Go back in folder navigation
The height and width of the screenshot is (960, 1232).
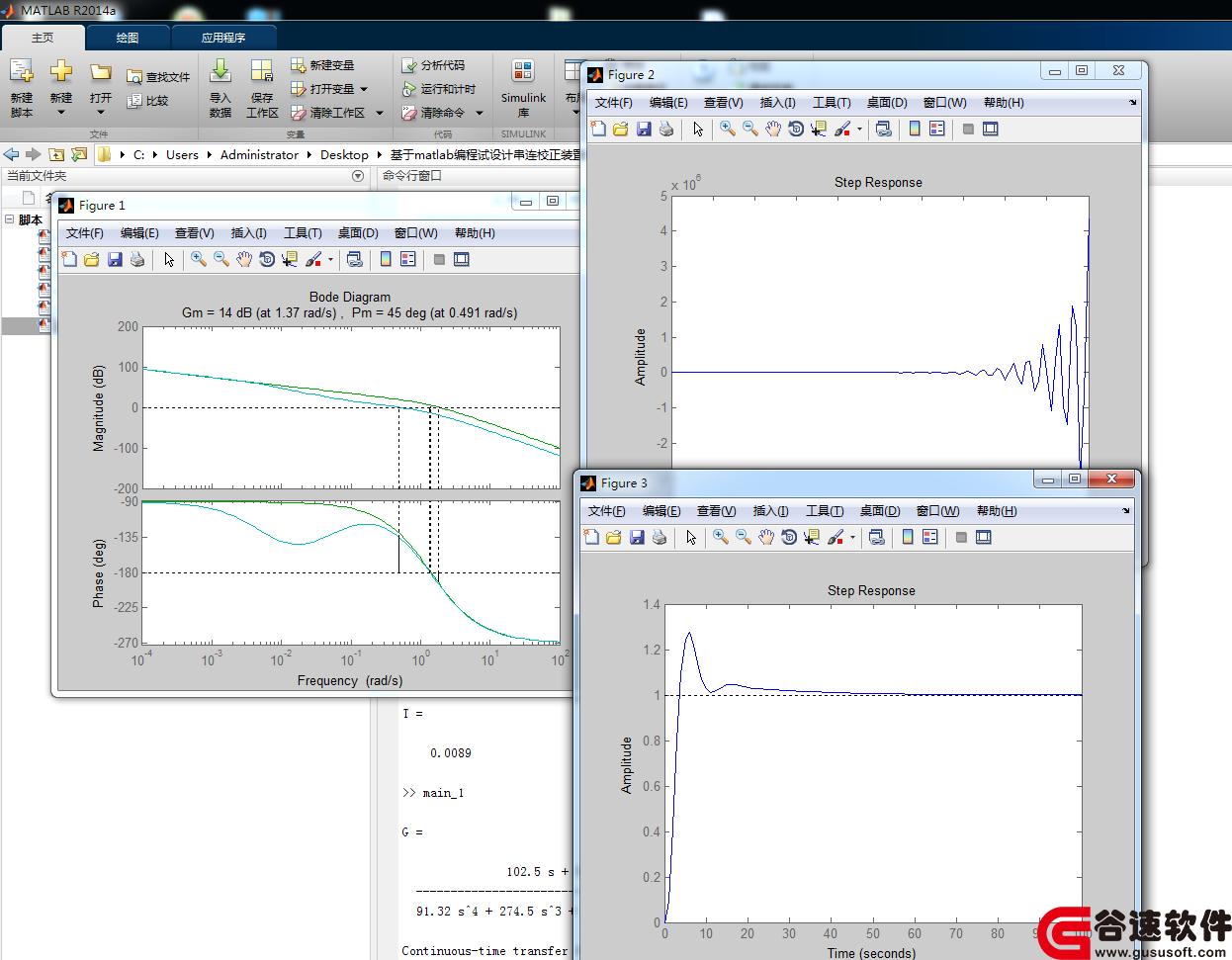click(12, 154)
